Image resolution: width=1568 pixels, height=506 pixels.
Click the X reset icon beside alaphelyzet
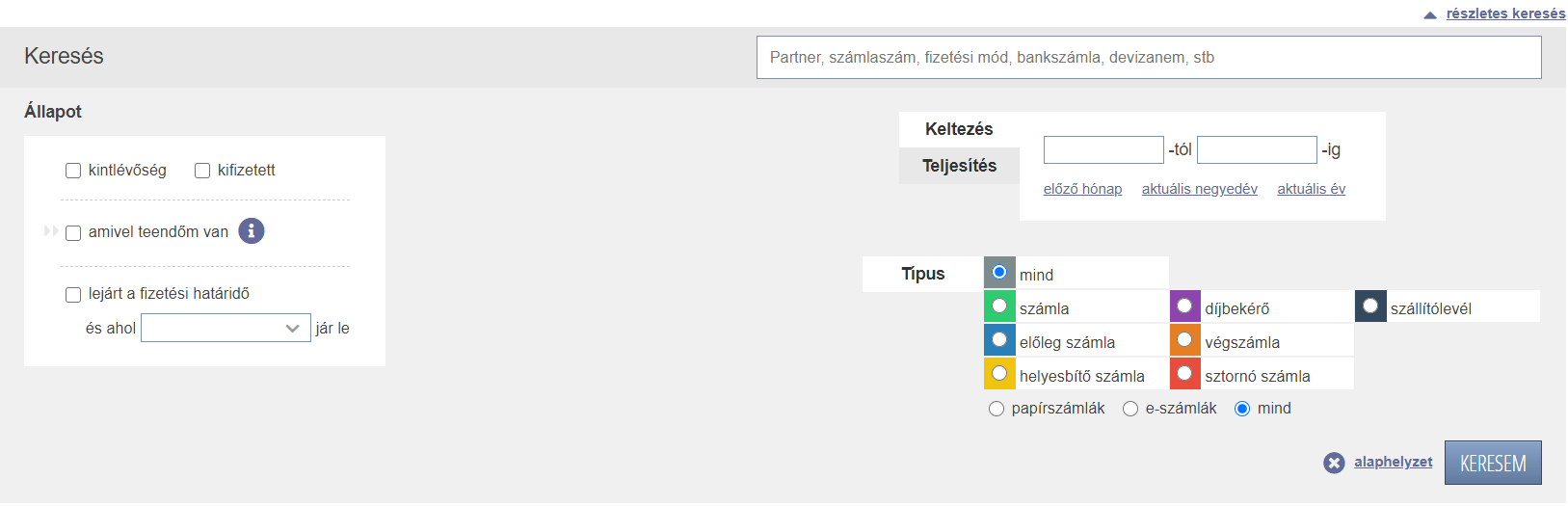pos(1334,464)
